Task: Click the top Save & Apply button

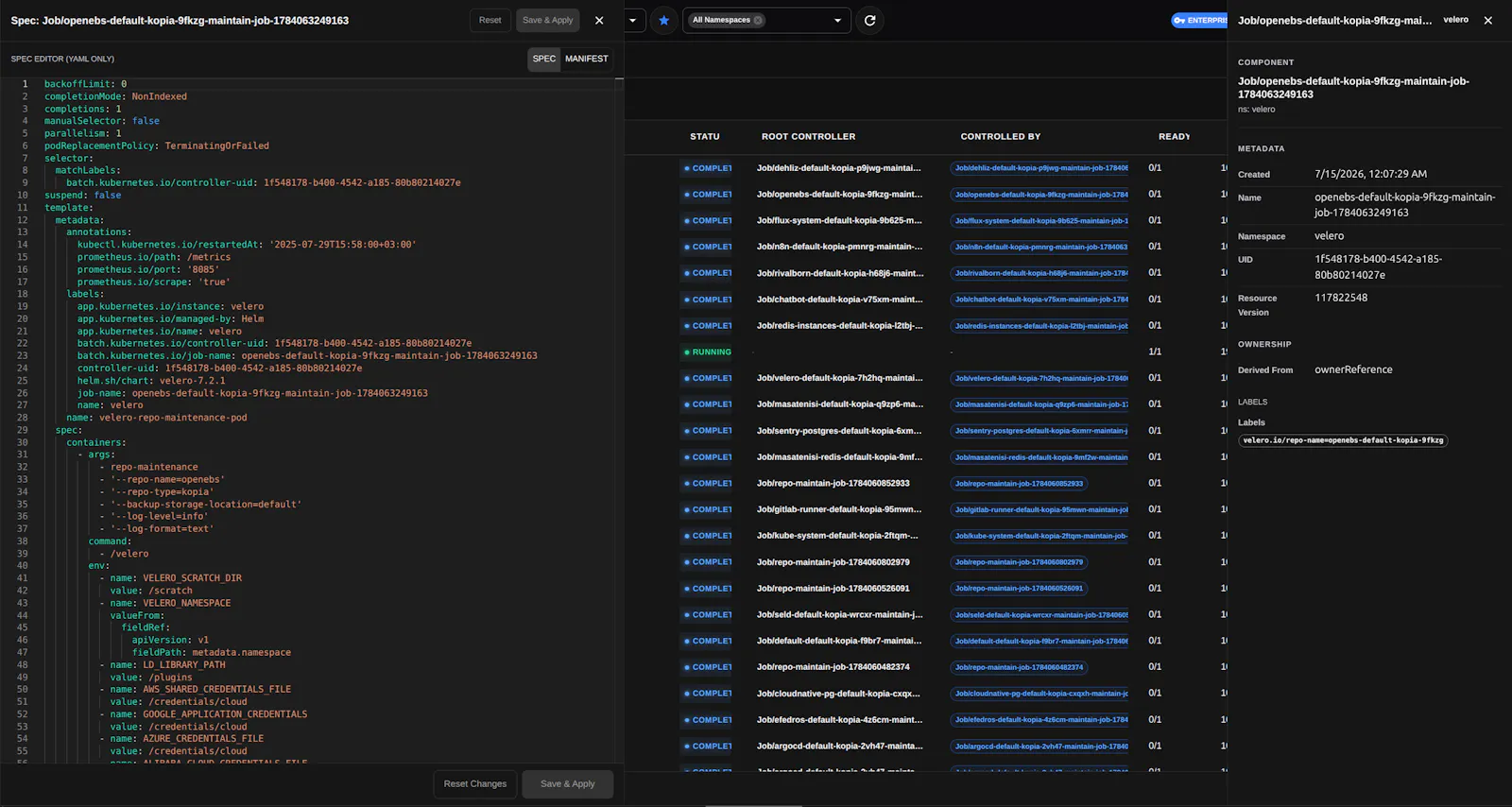Action: pos(548,20)
